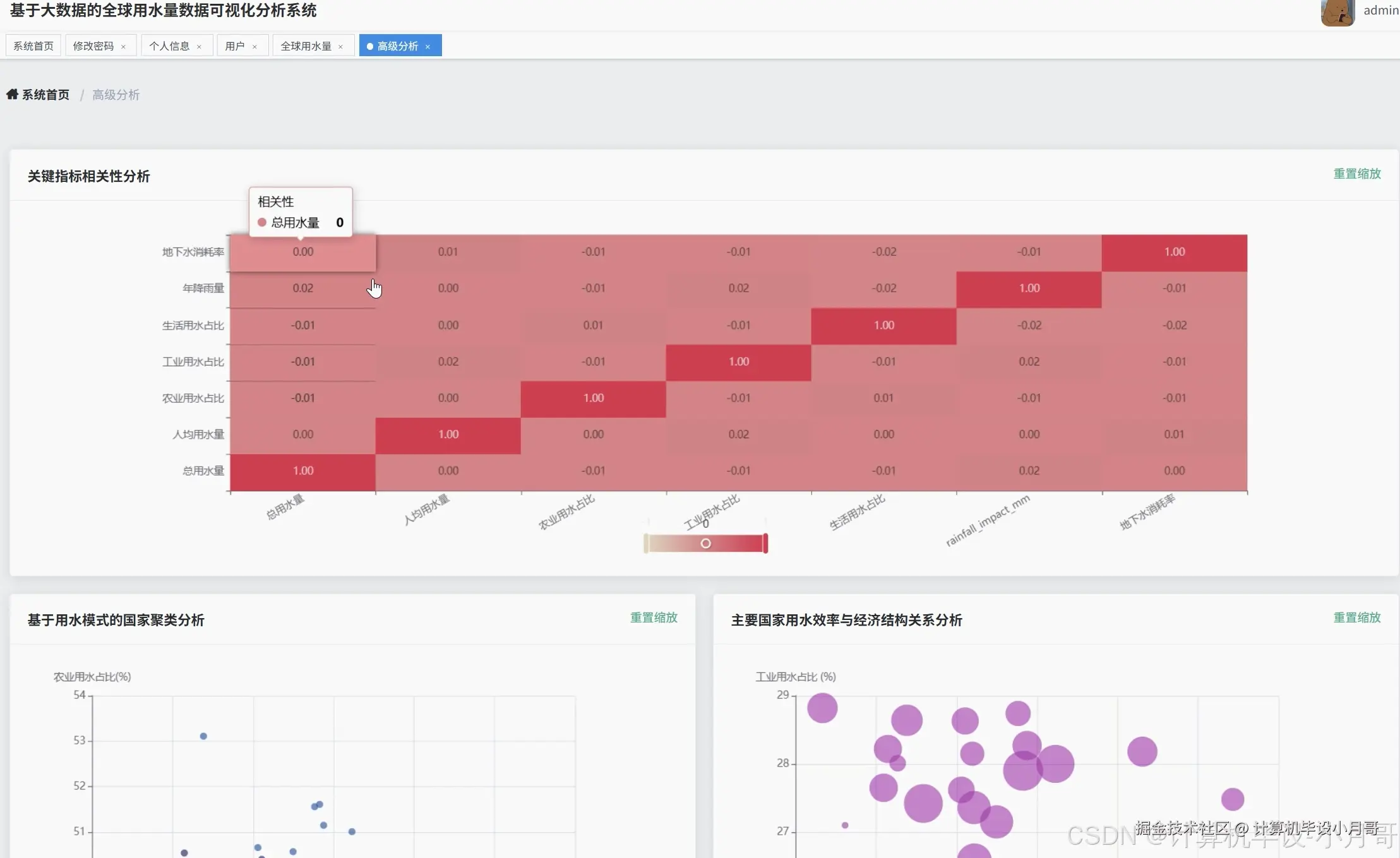Open the 全球用水量 tab
The width and height of the screenshot is (1400, 858).
point(306,46)
